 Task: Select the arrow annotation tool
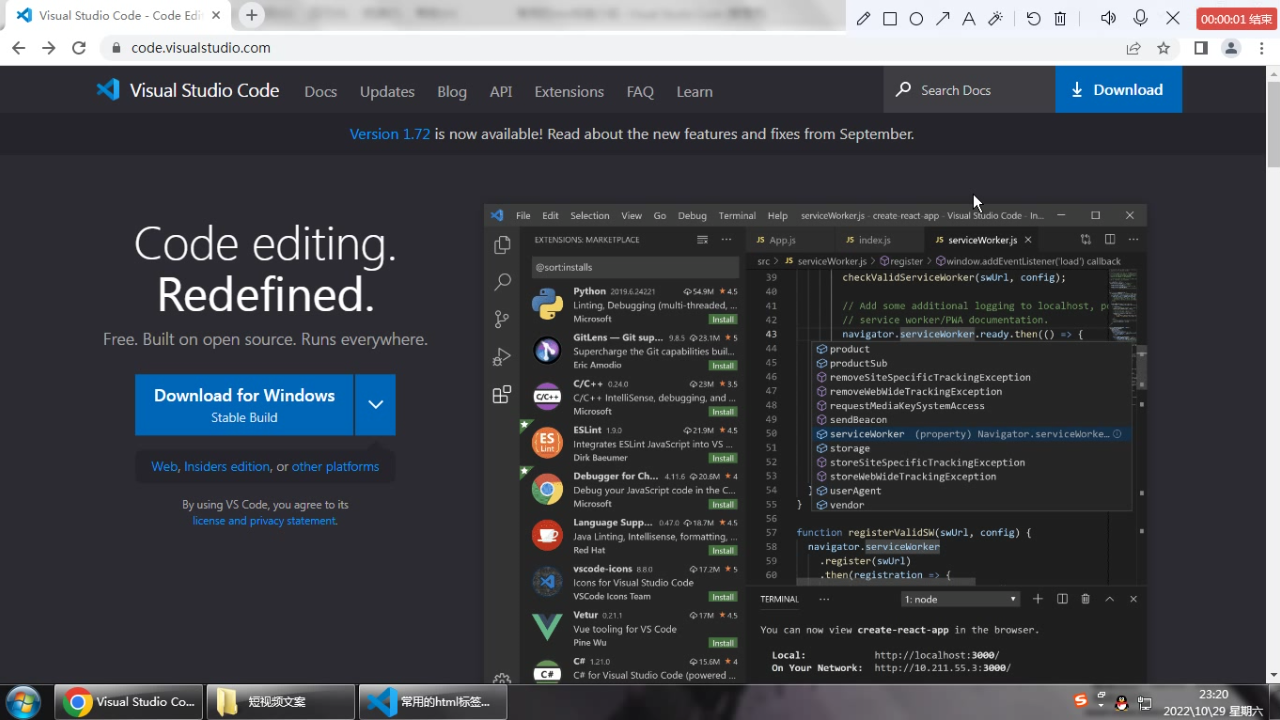point(943,19)
